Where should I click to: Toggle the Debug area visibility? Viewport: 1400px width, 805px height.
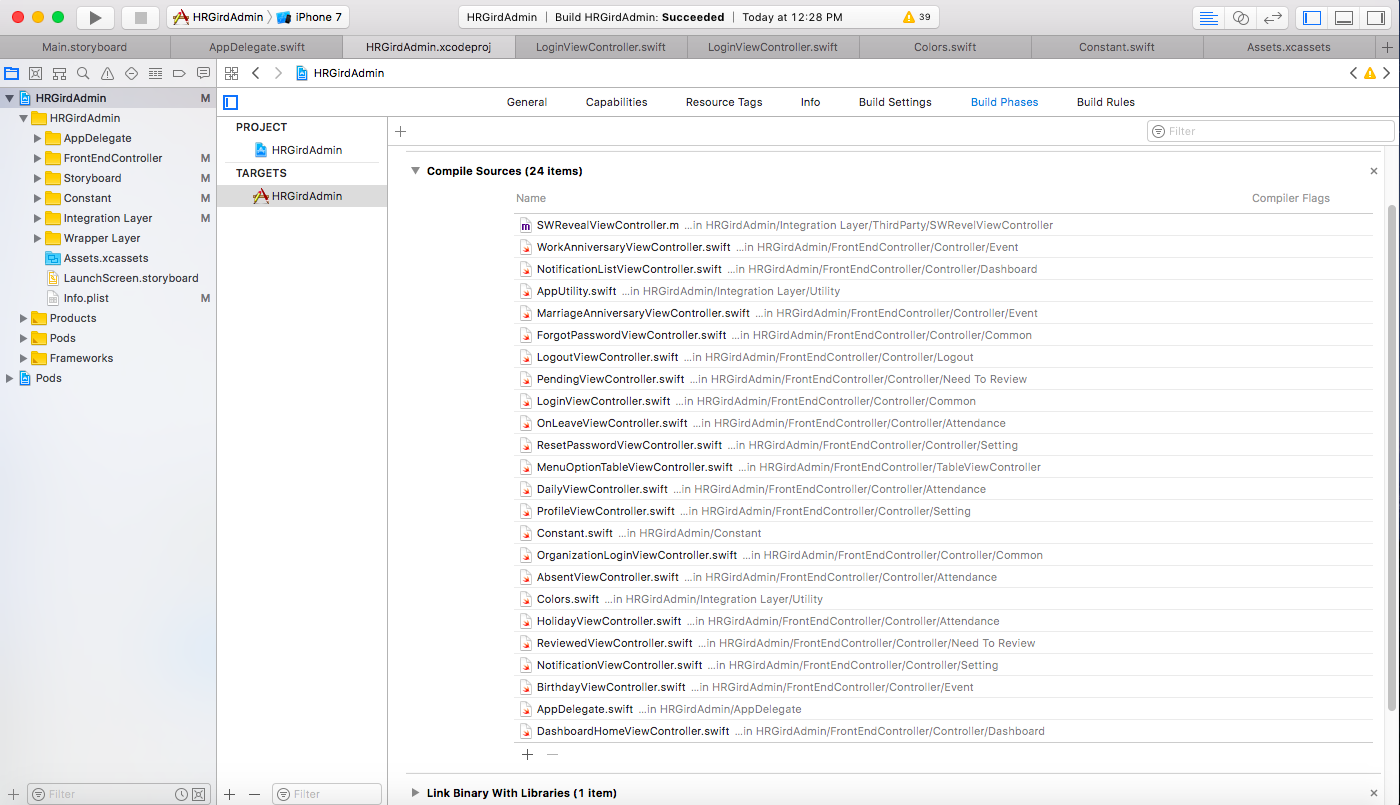click(x=1344, y=18)
